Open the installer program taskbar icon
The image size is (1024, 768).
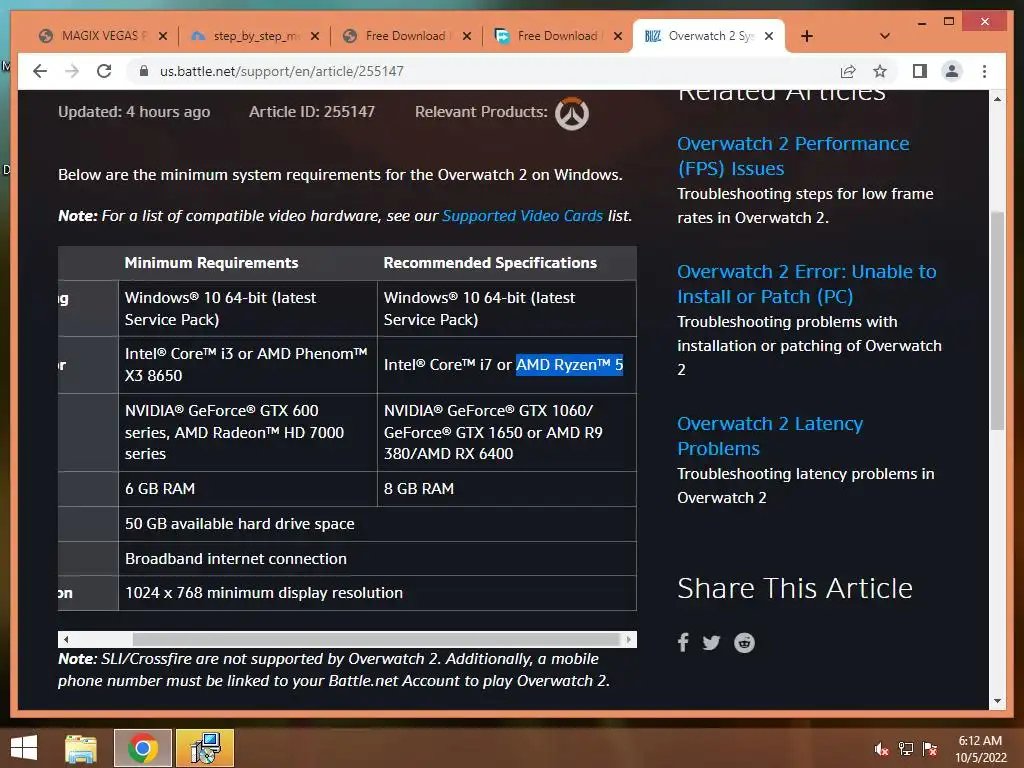(x=205, y=748)
